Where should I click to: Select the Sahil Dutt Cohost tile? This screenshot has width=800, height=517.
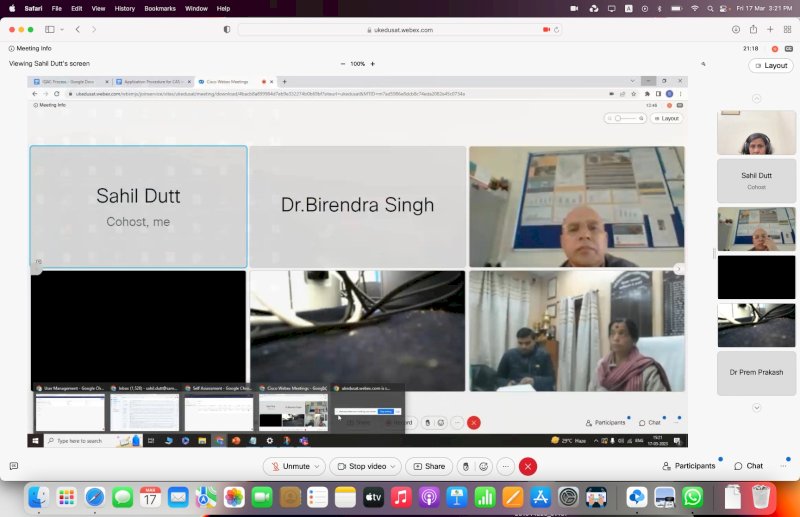click(756, 181)
